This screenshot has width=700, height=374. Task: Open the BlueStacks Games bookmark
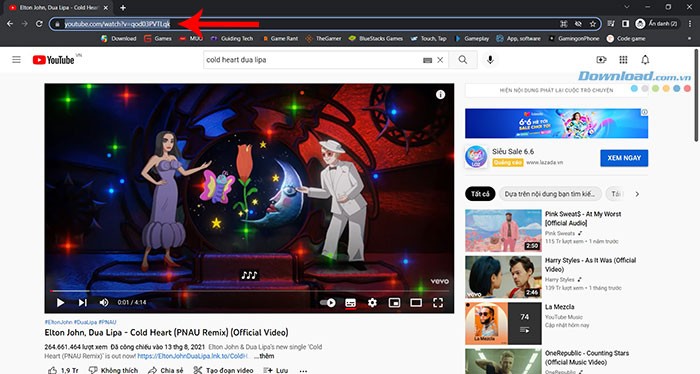376,39
